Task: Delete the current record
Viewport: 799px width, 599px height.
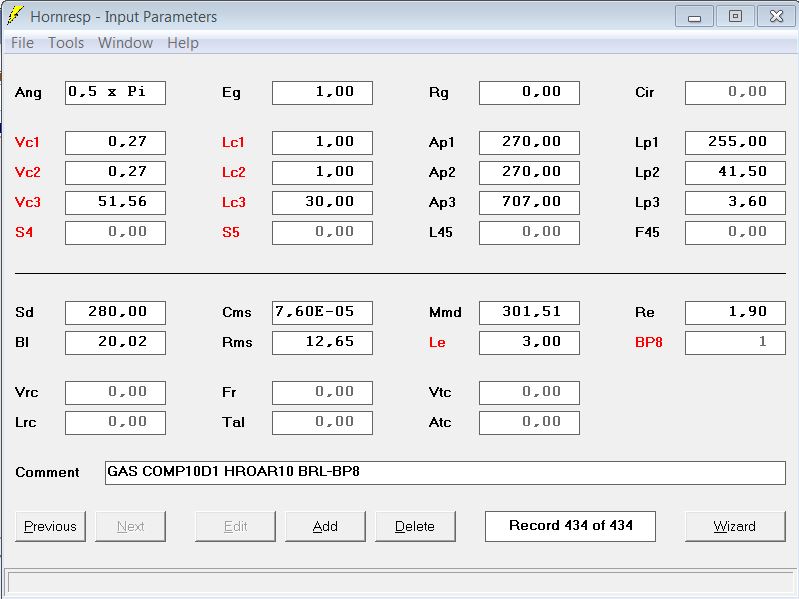Action: coord(415,526)
